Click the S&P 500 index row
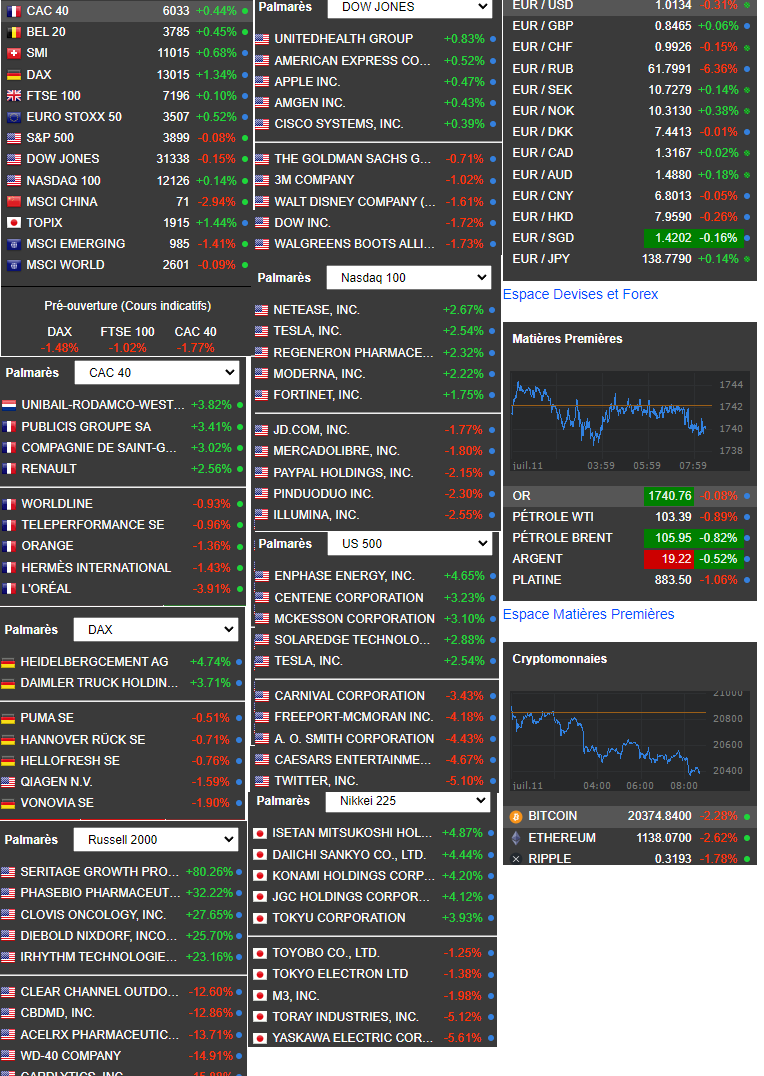764x1076 pixels. pyautogui.click(x=126, y=138)
